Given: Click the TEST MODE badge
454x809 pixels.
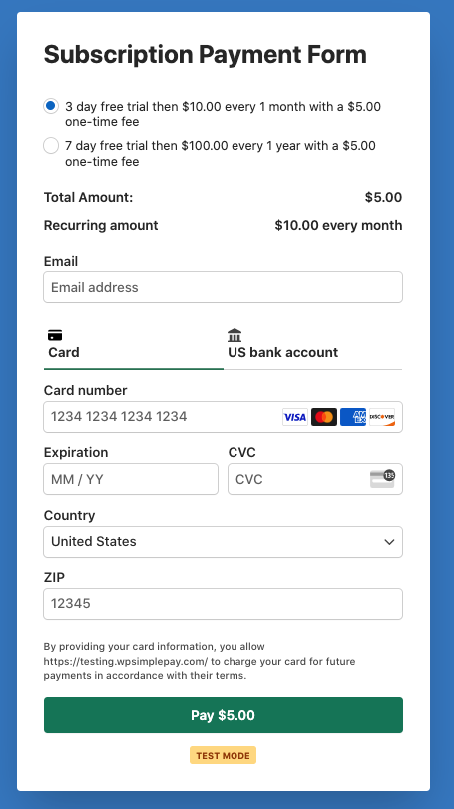Looking at the screenshot, I should click(x=223, y=755).
